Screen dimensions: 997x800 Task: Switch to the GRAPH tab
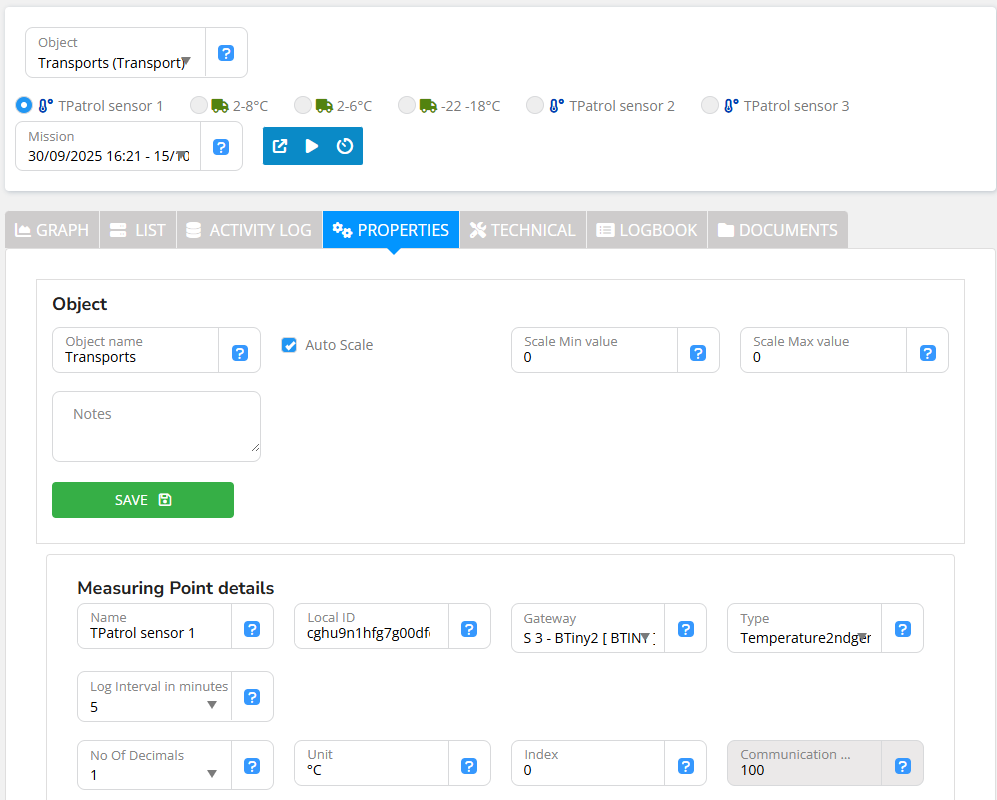[52, 230]
